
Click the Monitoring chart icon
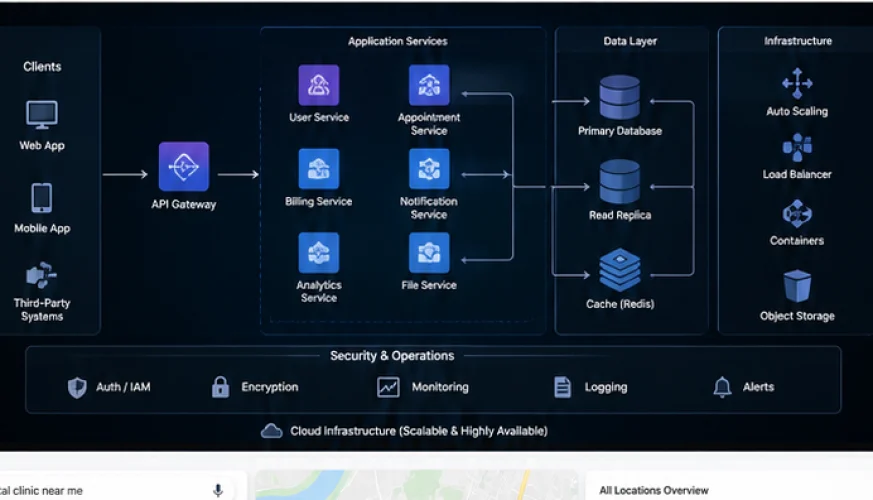click(388, 387)
